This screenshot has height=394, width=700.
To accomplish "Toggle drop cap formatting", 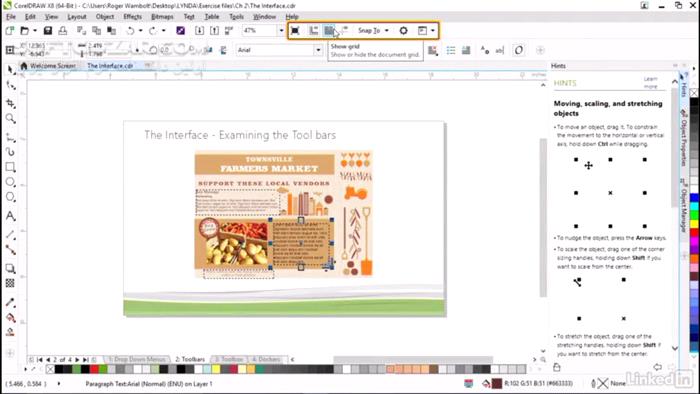I will pos(466,50).
